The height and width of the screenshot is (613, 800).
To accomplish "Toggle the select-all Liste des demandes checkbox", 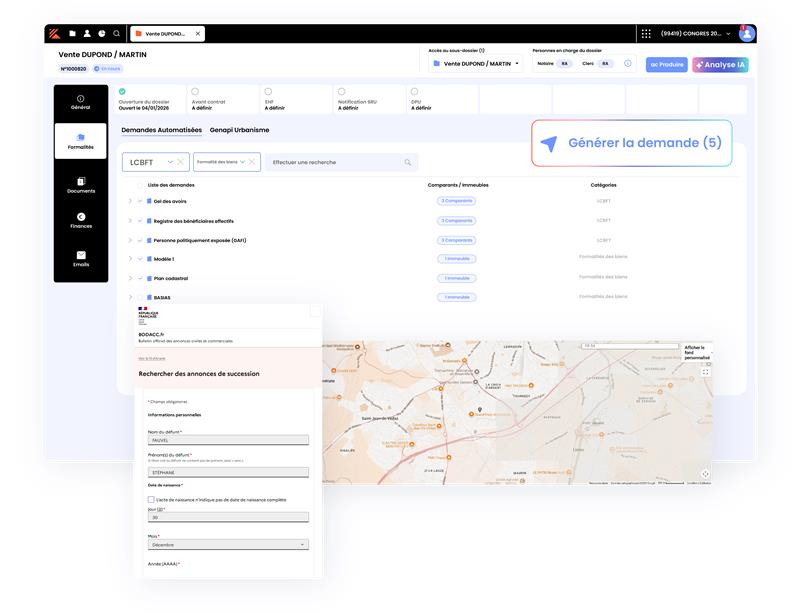I will coord(140,185).
